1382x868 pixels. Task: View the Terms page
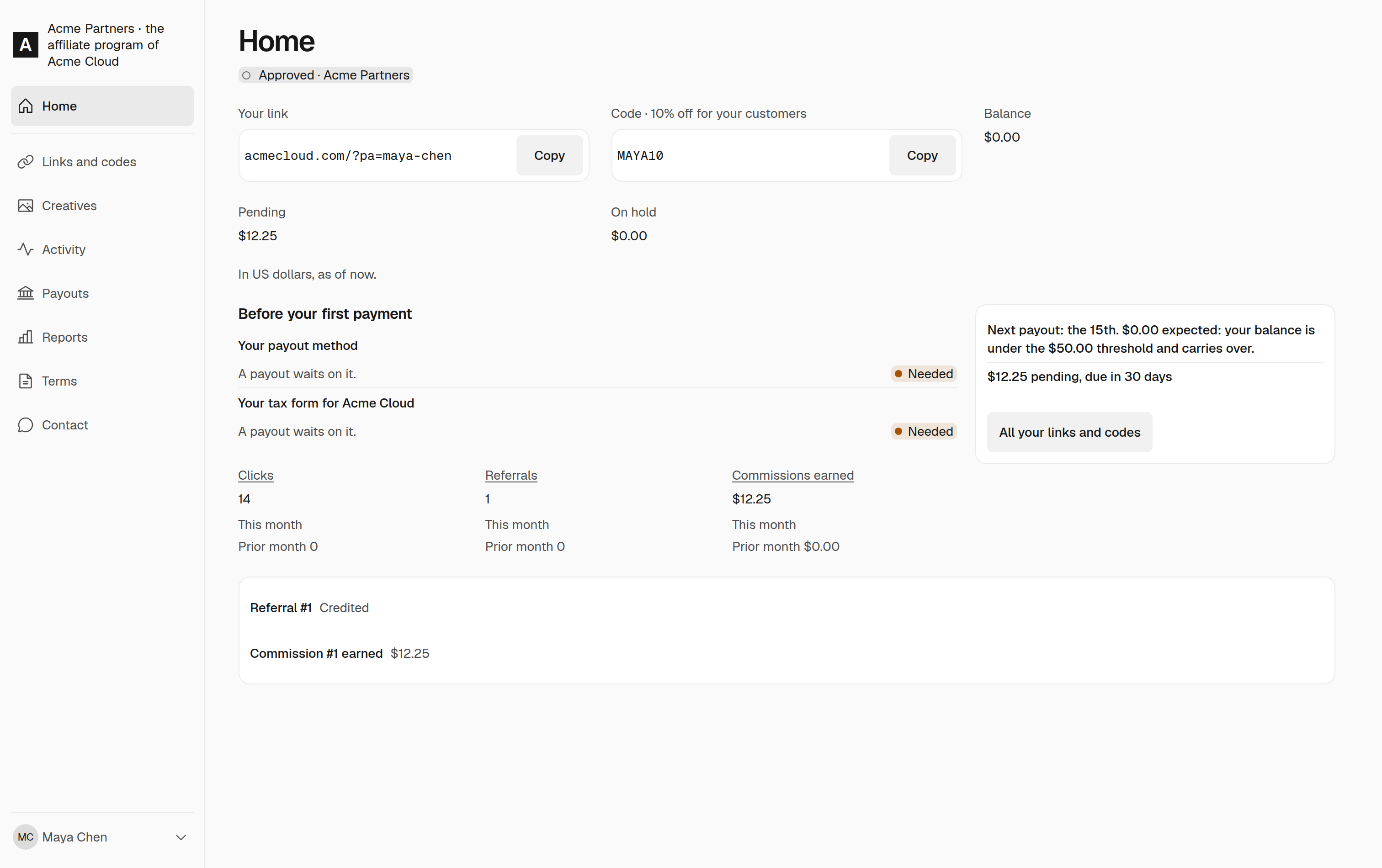pyautogui.click(x=102, y=381)
